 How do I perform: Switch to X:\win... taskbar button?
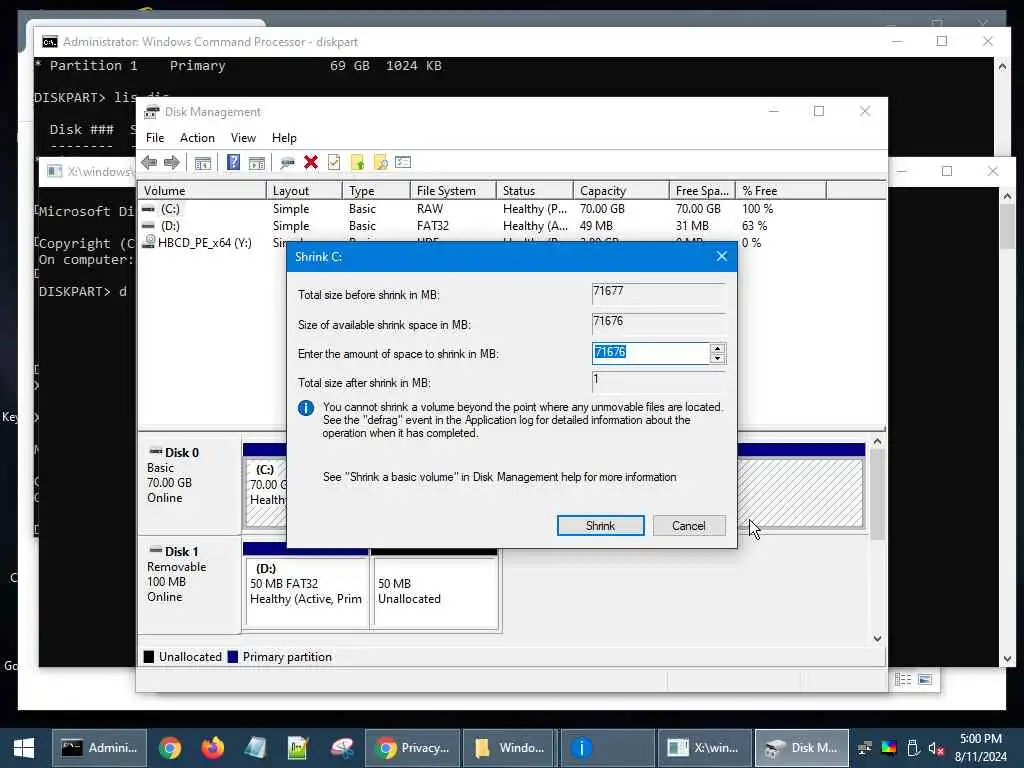coord(705,748)
